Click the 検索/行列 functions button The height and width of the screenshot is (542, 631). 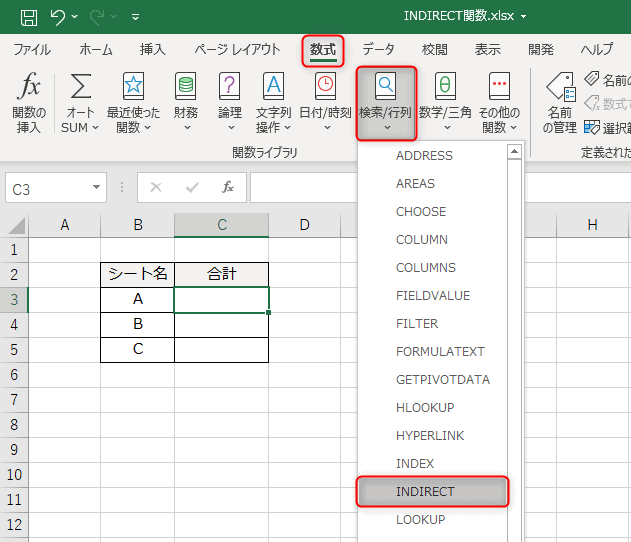click(x=386, y=103)
